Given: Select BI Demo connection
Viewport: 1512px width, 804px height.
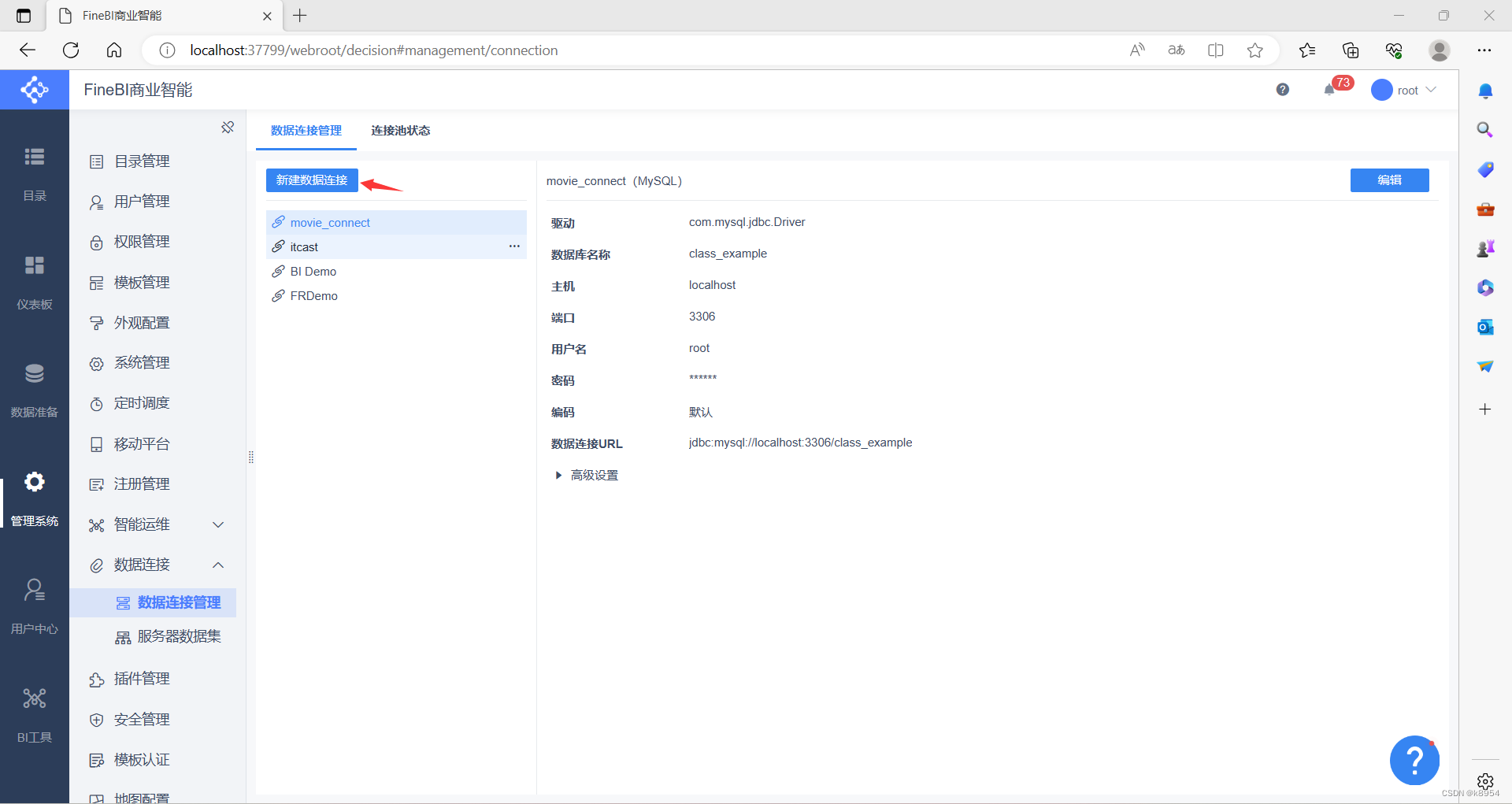Looking at the screenshot, I should point(396,272).
